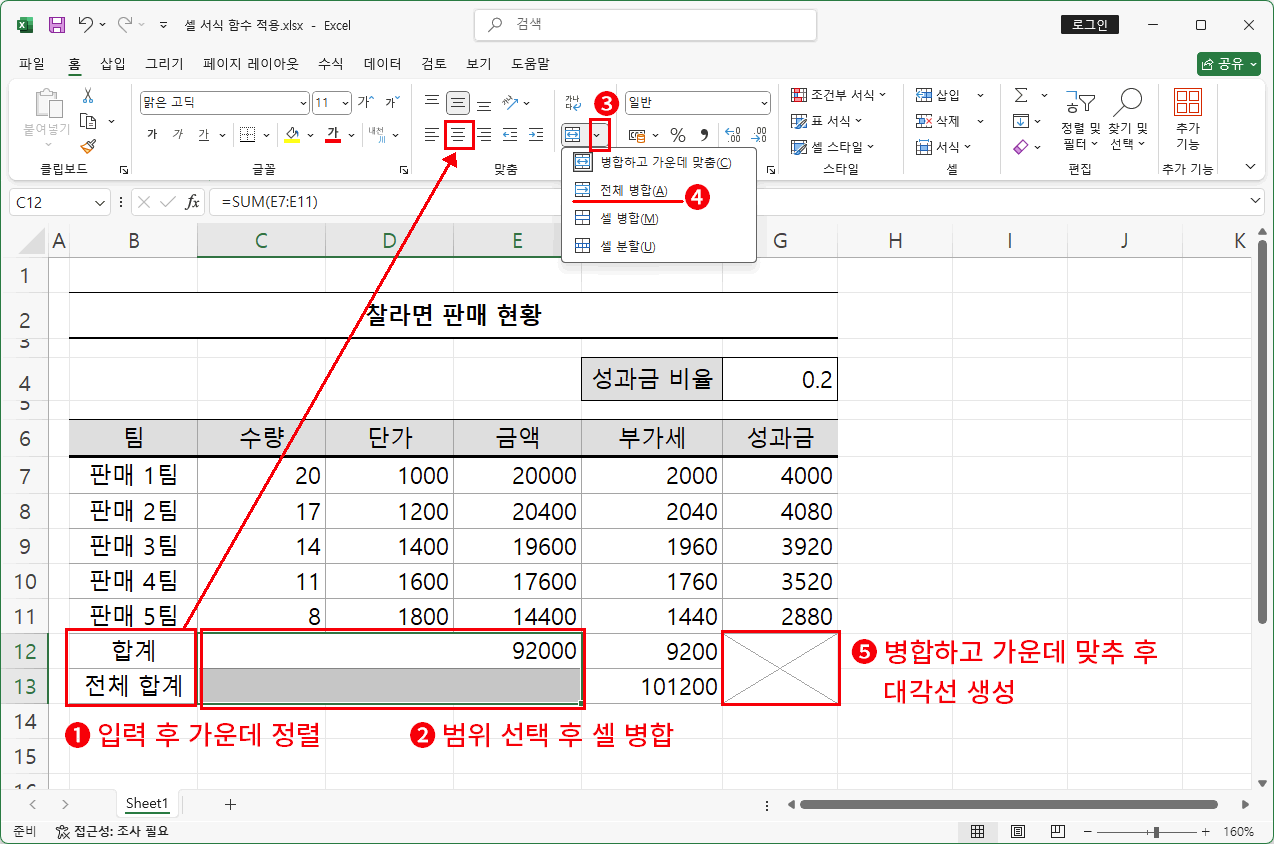Click the horizontal scrollbar thumb
1274x844 pixels.
coord(1008,804)
